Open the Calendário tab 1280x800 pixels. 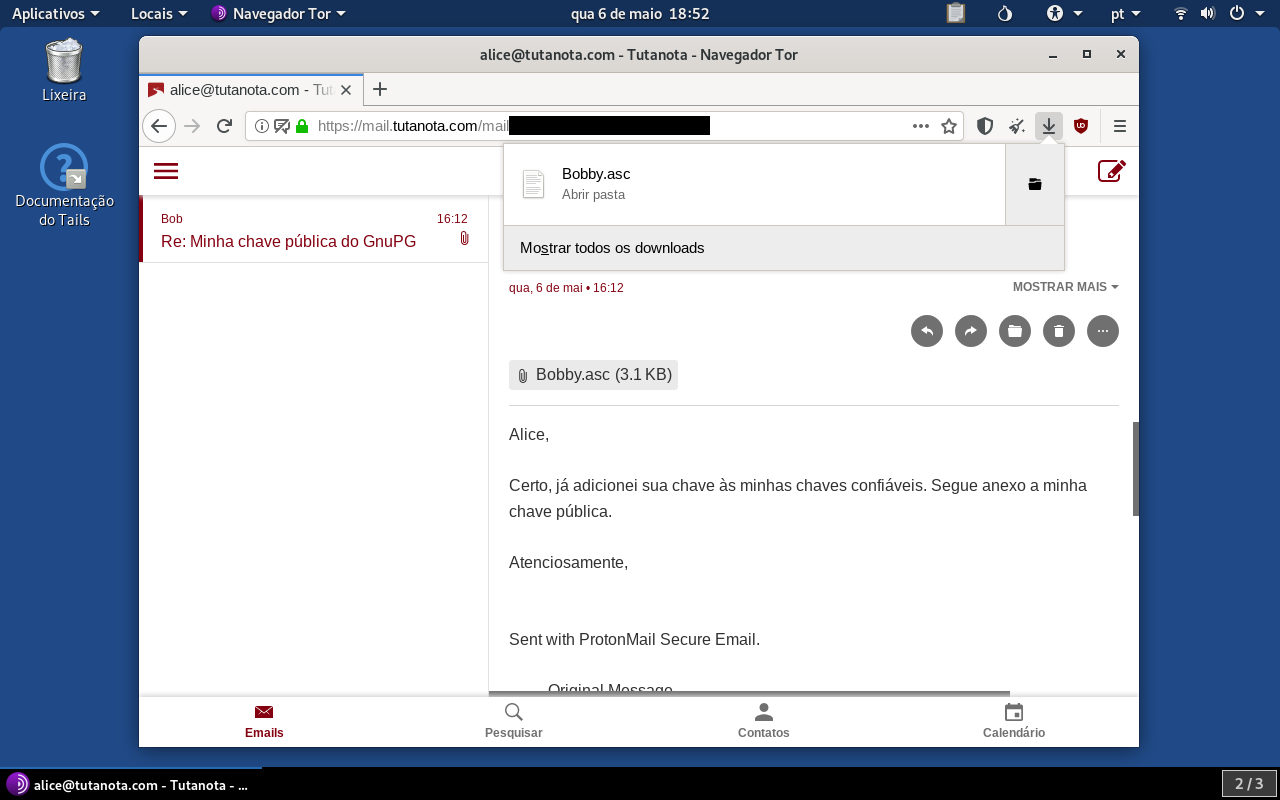click(x=1014, y=721)
